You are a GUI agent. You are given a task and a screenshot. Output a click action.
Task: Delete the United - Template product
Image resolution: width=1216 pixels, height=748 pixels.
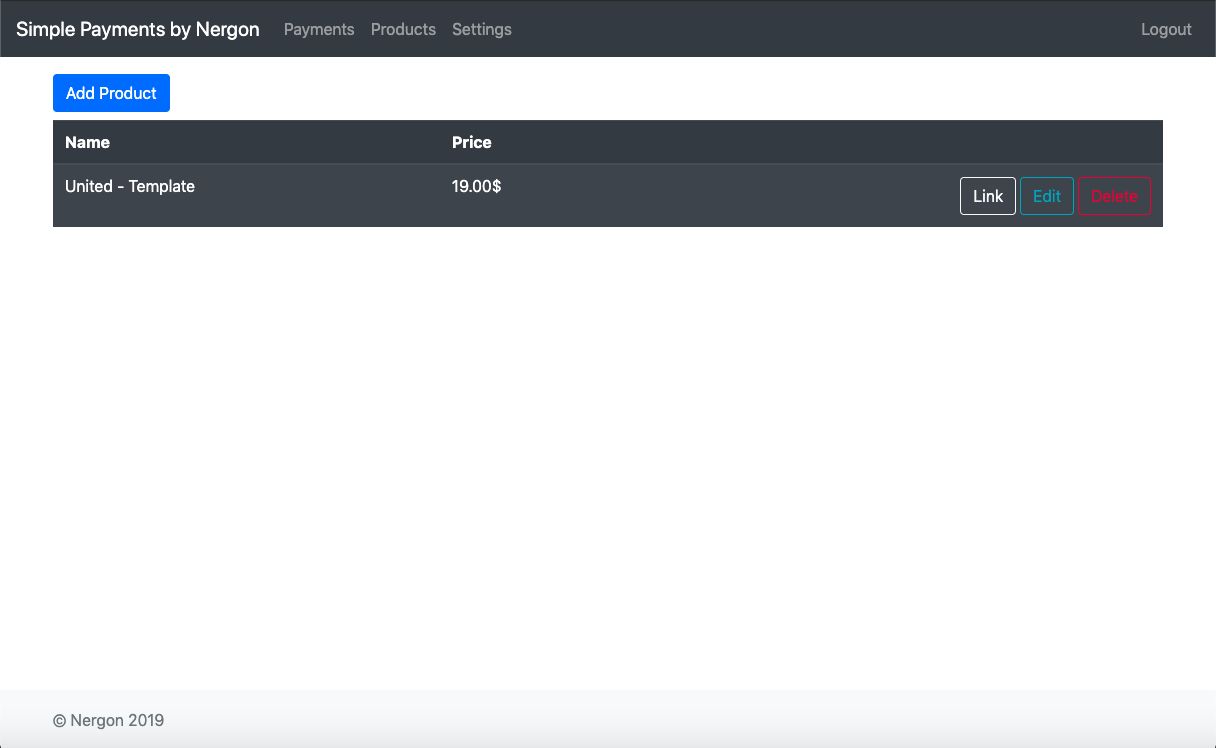tap(1114, 196)
